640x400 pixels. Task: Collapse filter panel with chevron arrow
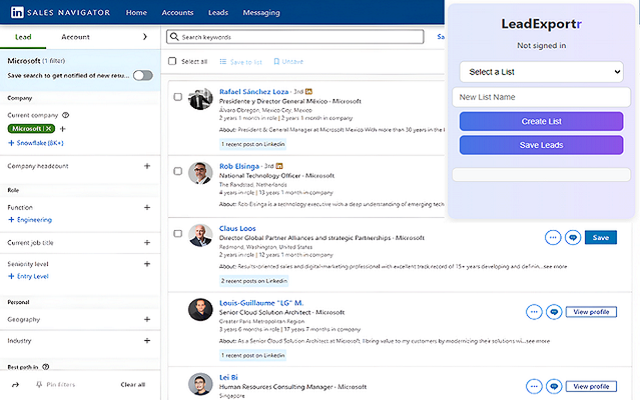tap(145, 37)
